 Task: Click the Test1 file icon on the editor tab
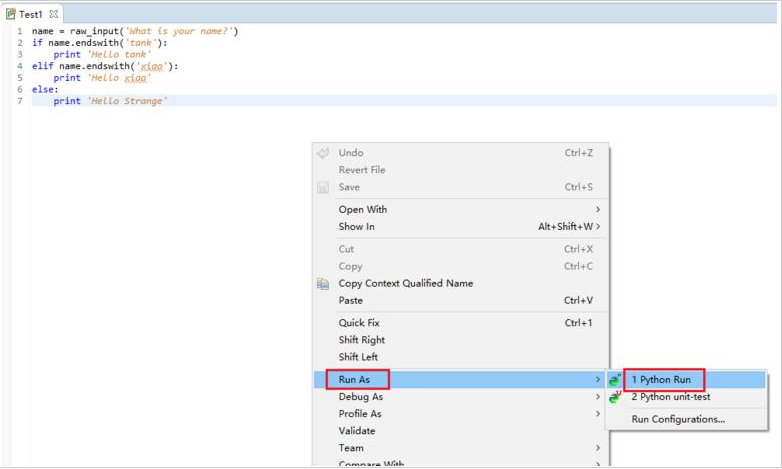point(11,15)
